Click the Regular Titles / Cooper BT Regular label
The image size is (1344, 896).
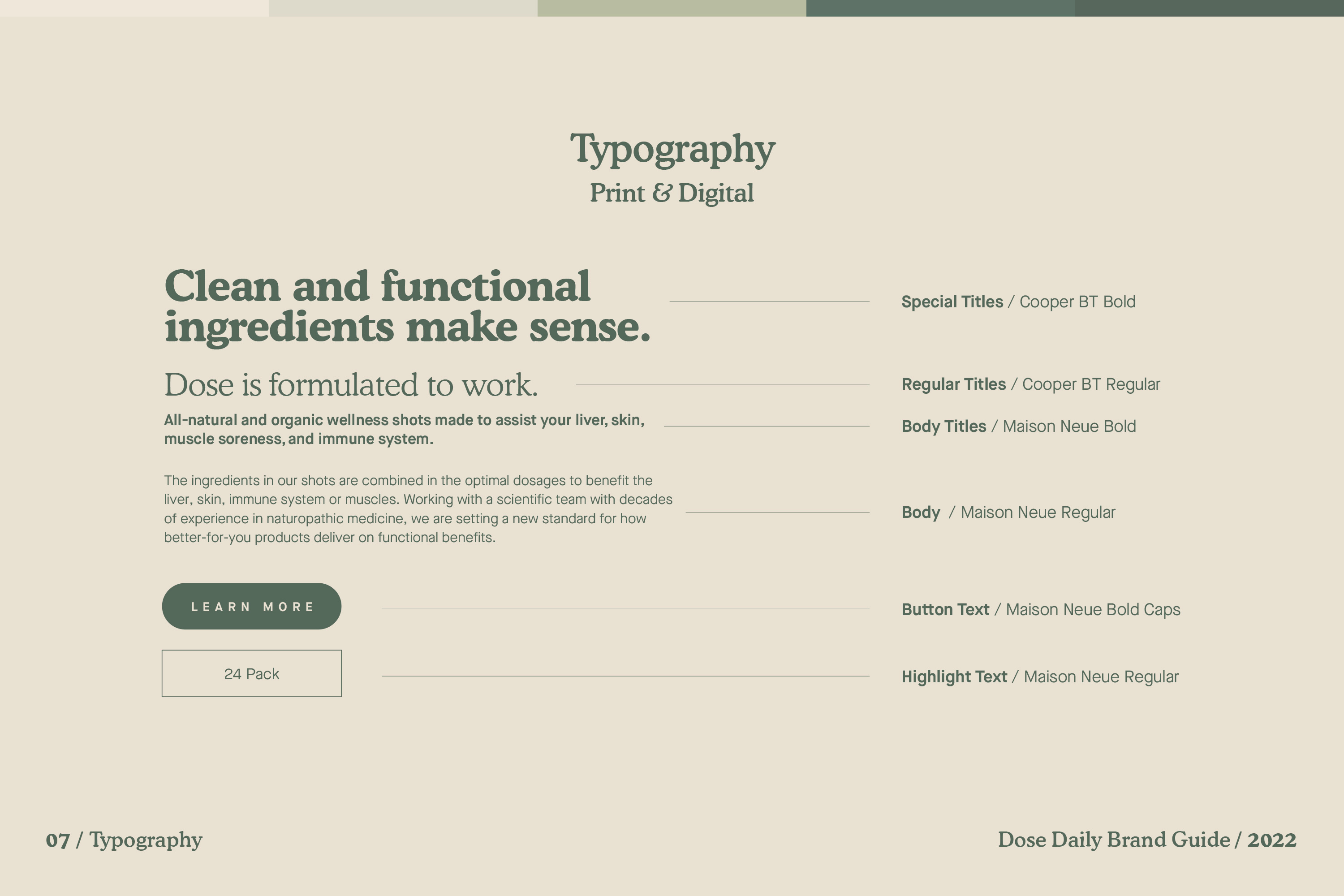pos(1030,384)
